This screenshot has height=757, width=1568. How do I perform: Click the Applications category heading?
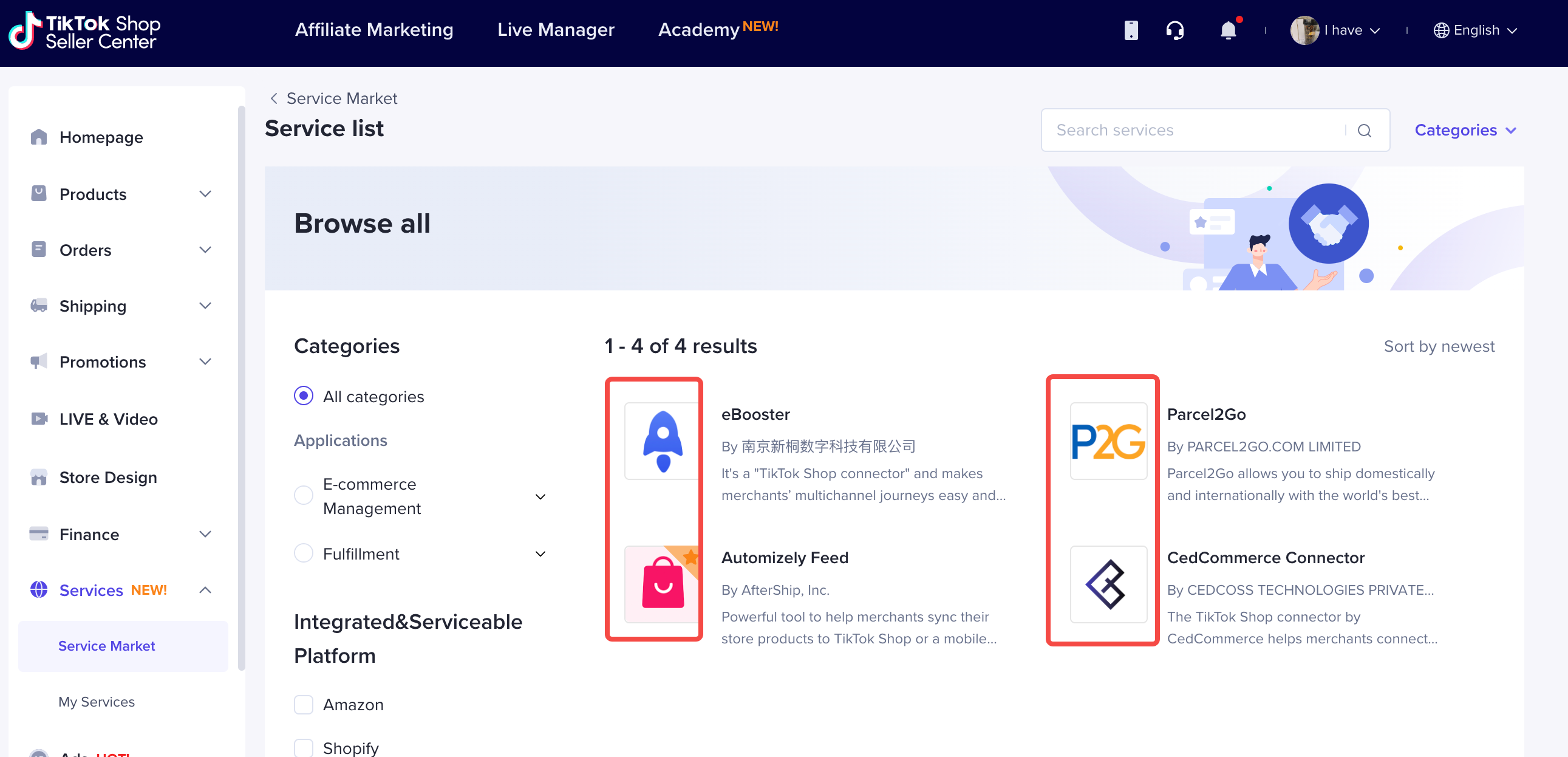[x=340, y=440]
